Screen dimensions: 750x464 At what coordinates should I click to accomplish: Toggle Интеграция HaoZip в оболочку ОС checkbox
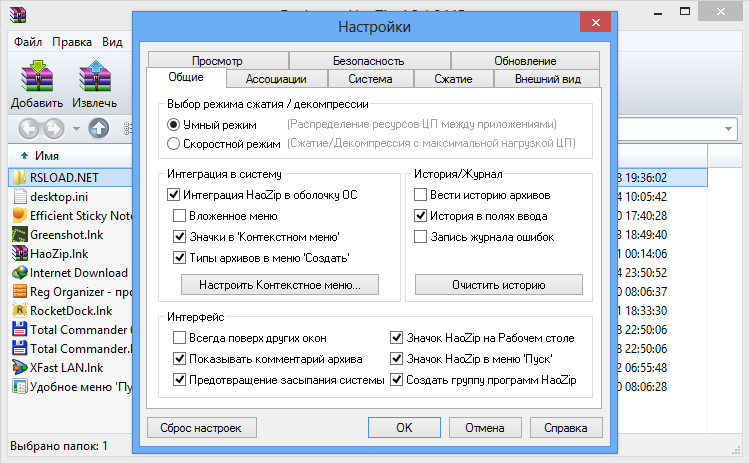click(x=173, y=195)
